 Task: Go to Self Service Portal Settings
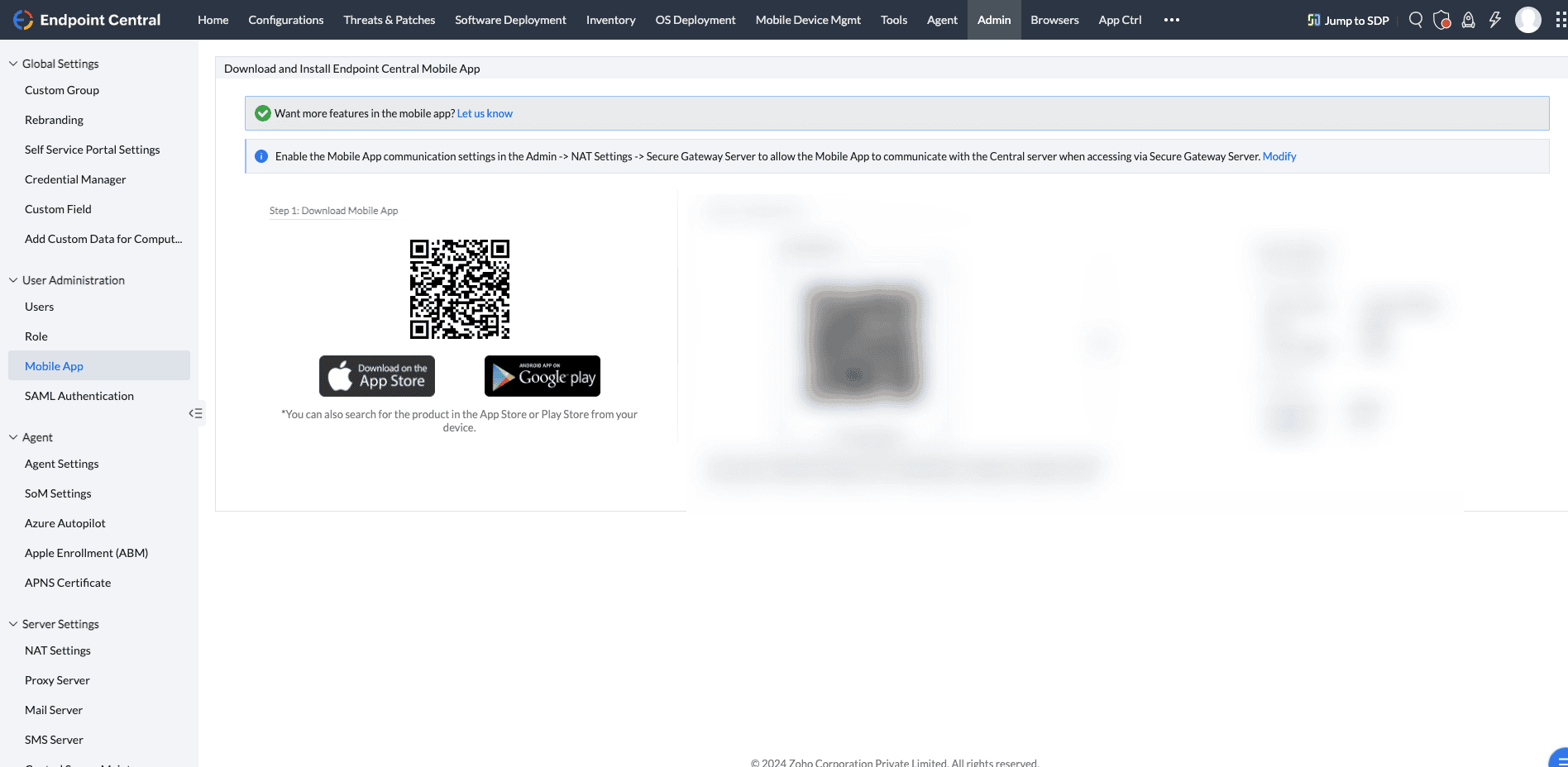click(93, 150)
